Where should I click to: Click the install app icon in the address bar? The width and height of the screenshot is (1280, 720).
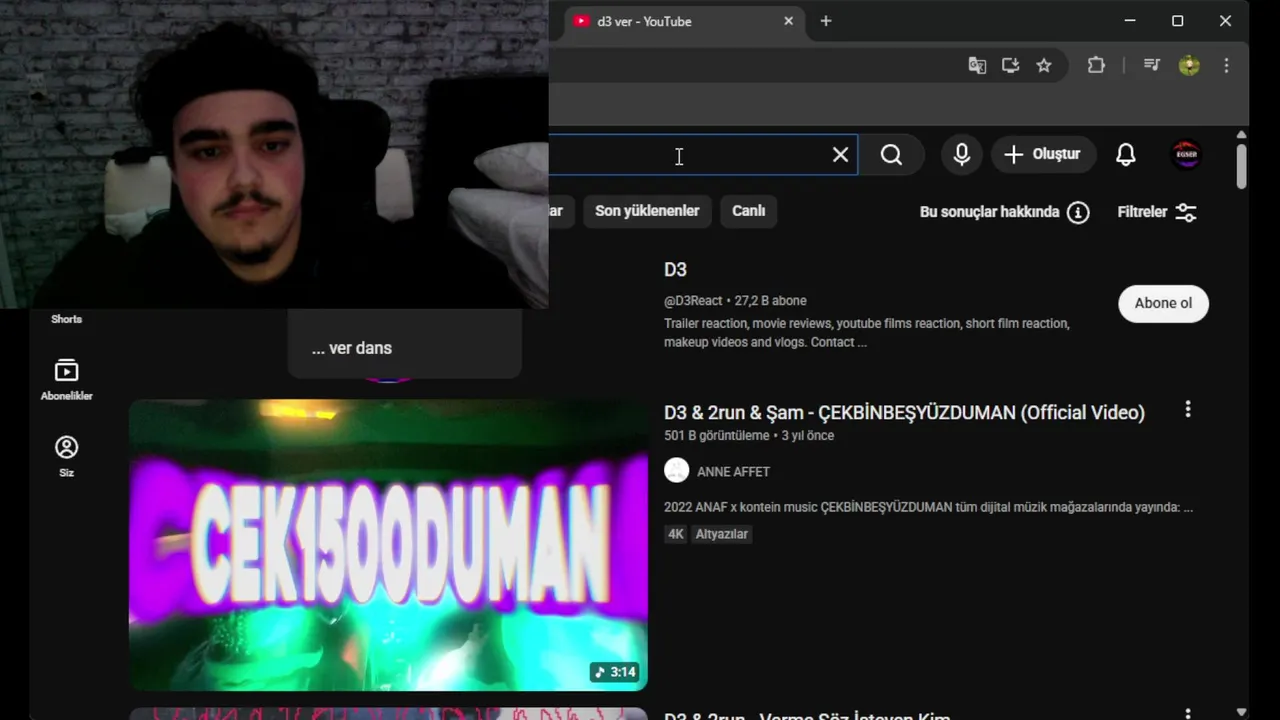[1011, 65]
